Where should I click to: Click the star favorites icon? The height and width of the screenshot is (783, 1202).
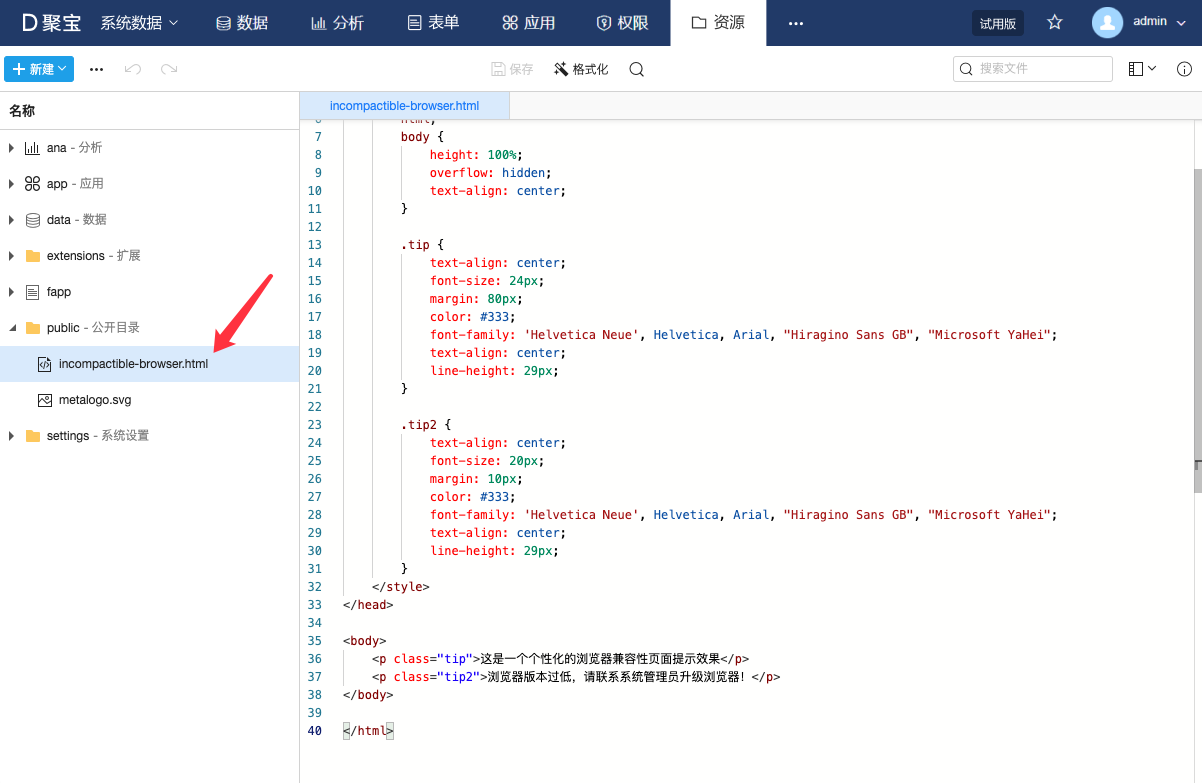1054,22
